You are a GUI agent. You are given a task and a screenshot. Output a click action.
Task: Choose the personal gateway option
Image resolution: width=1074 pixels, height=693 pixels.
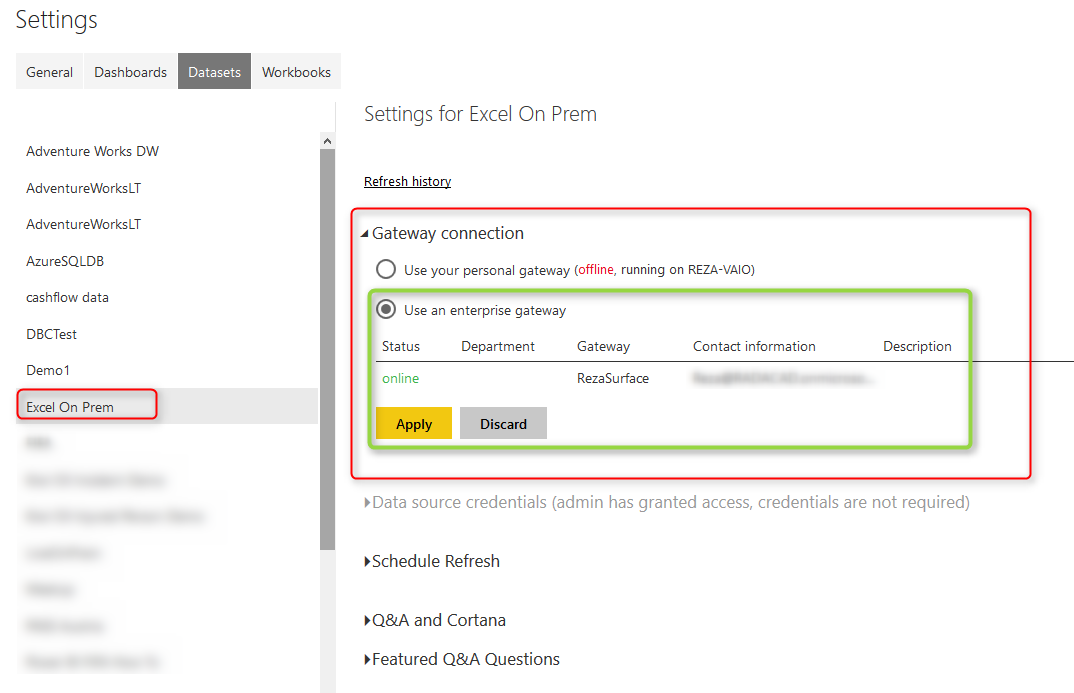pos(386,269)
